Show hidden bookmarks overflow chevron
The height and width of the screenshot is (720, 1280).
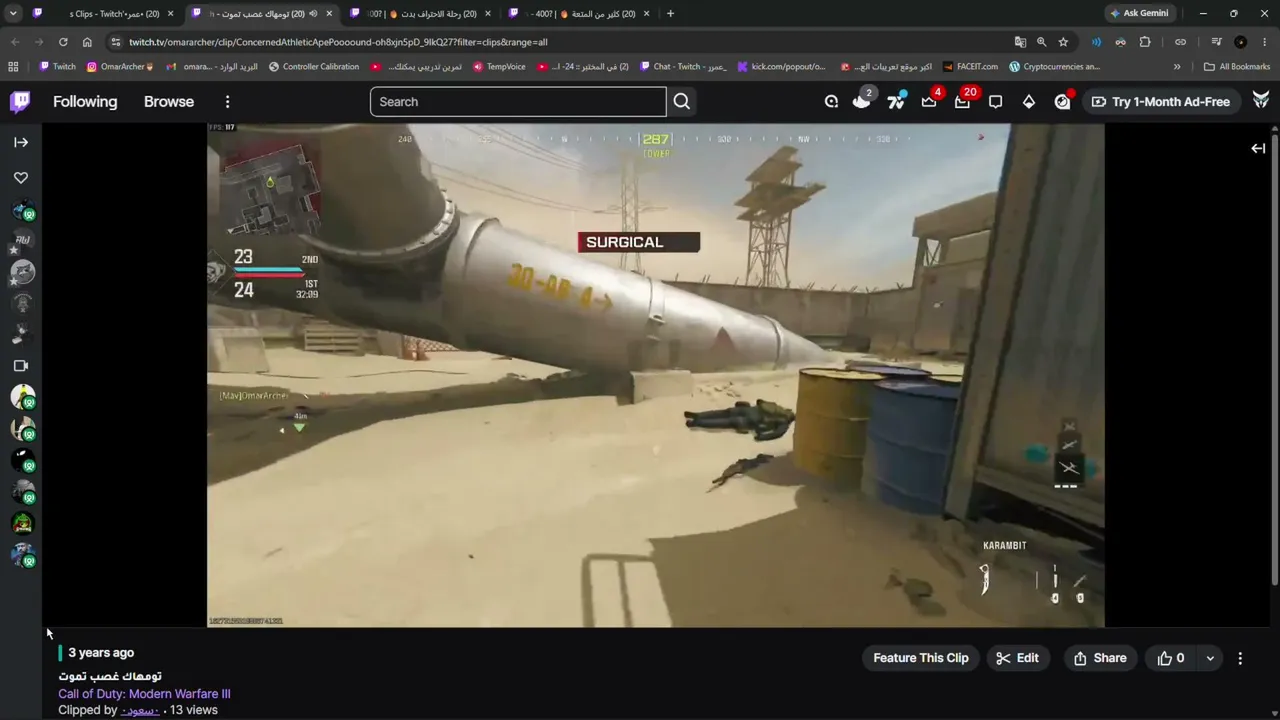point(1177,67)
